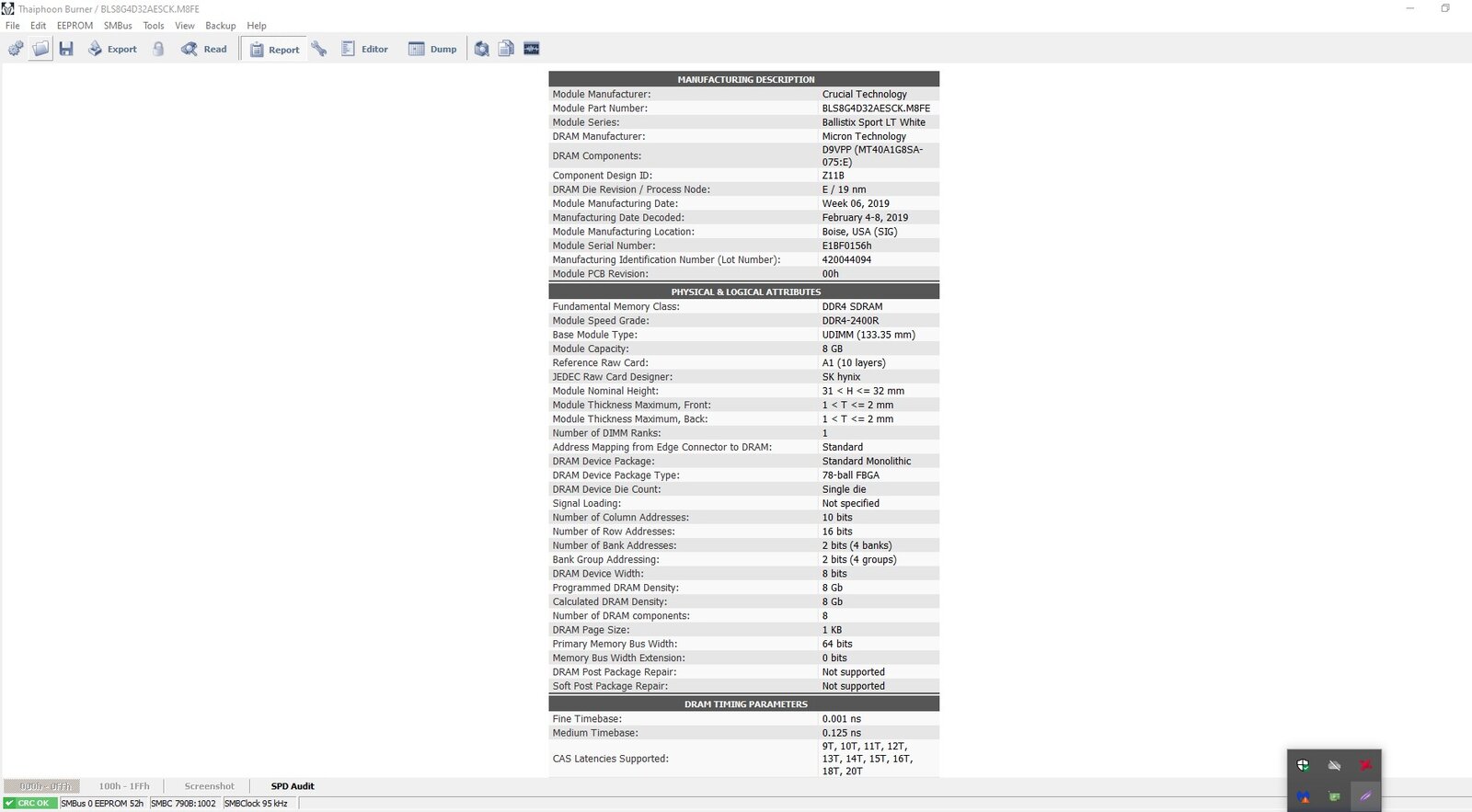The height and width of the screenshot is (812, 1472).
Task: Open the EEPROM menu
Action: [75, 26]
